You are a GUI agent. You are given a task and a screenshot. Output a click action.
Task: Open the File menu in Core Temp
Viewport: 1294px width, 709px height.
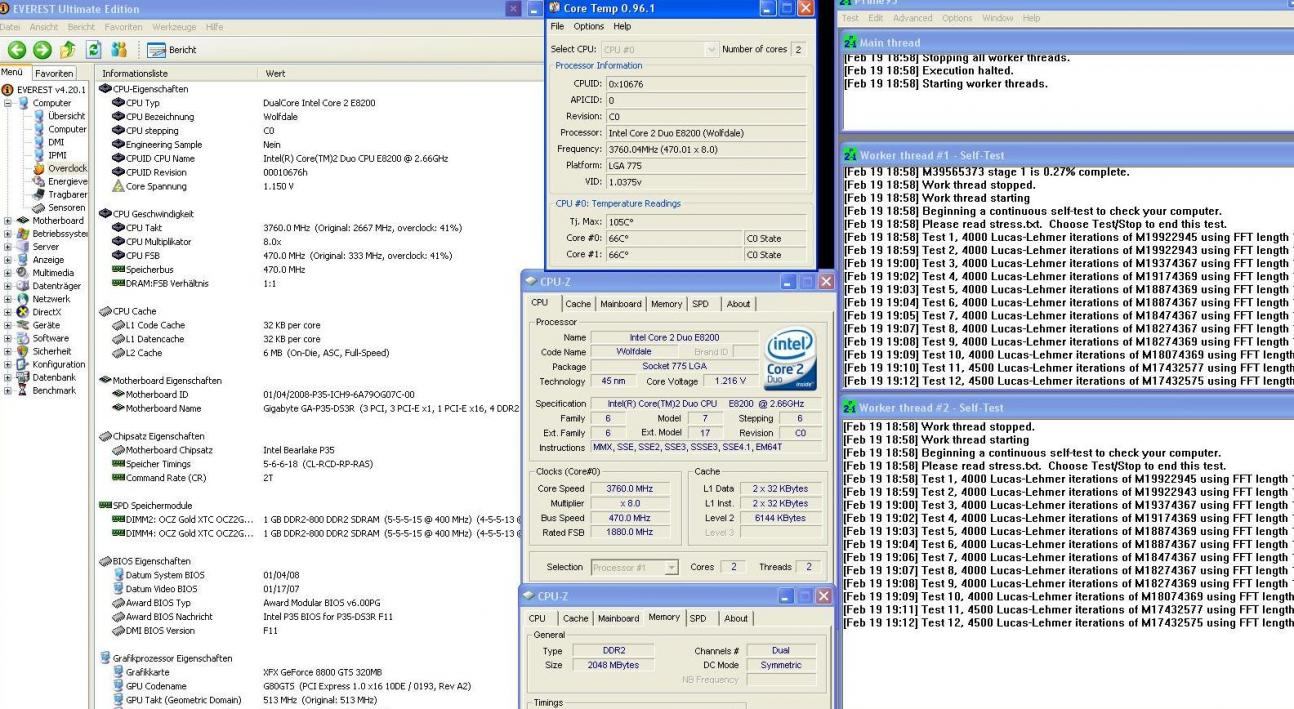tap(559, 26)
